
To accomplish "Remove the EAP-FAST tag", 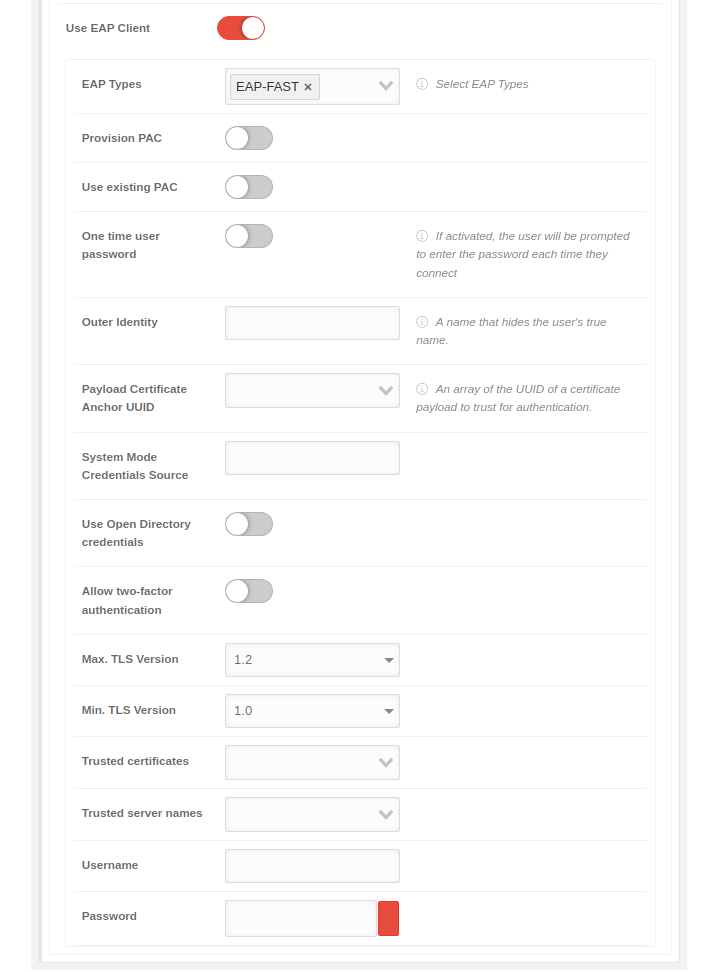I will click(308, 87).
